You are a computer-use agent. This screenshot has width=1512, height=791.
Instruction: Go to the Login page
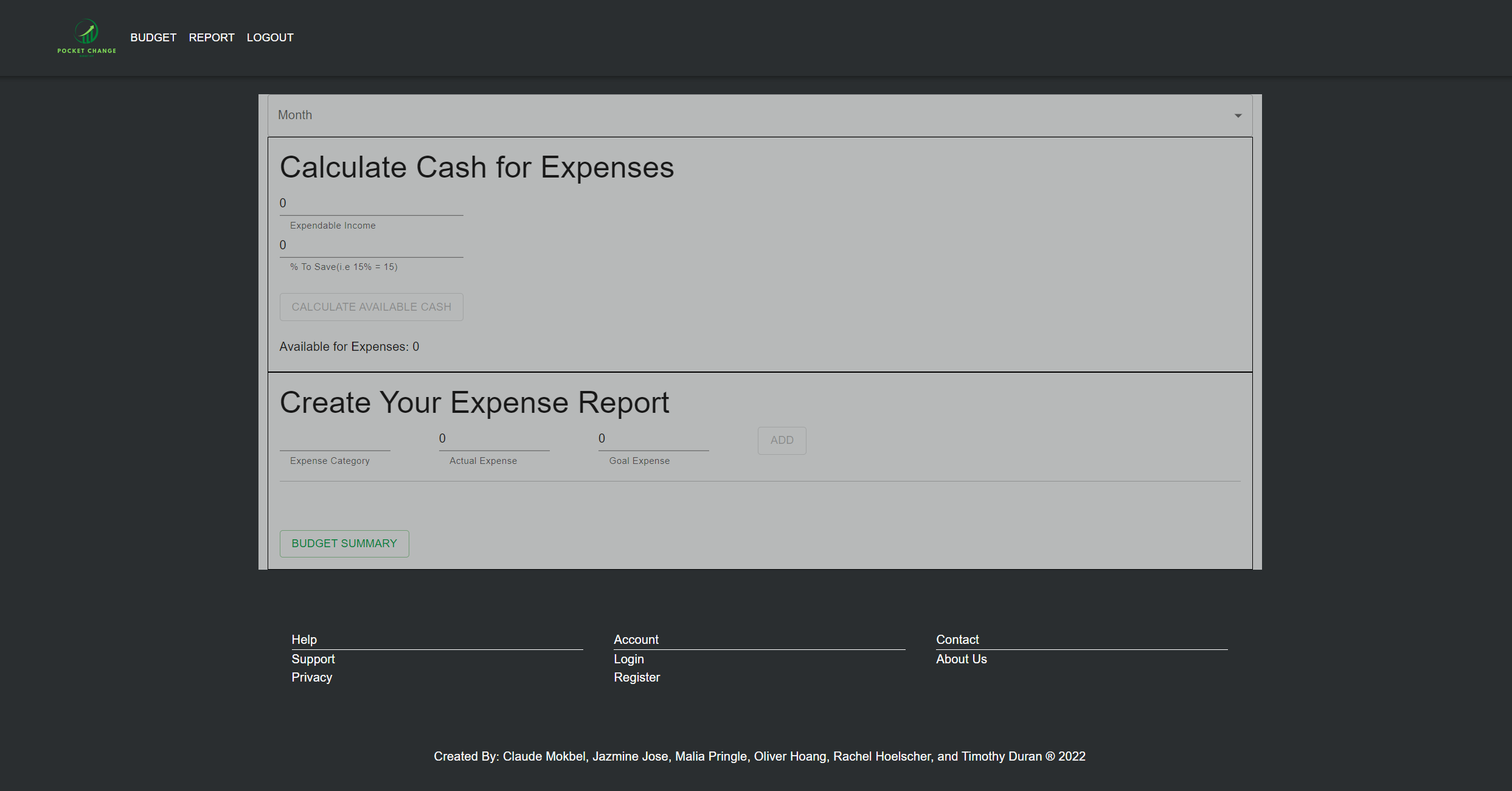coord(629,658)
